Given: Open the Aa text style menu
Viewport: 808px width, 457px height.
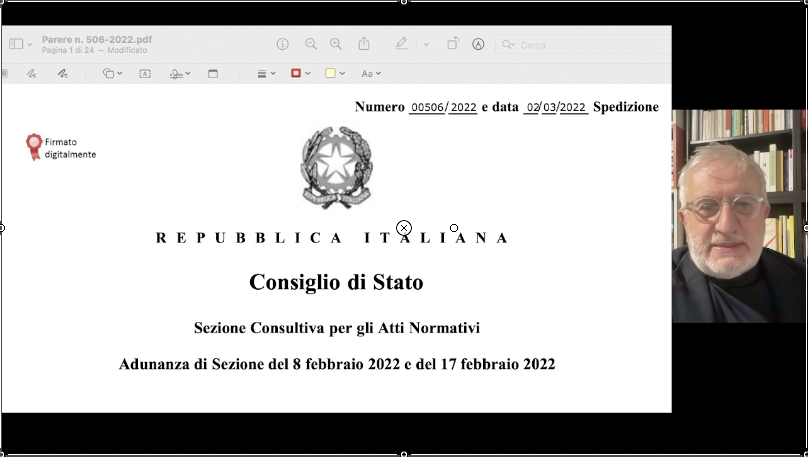Looking at the screenshot, I should pos(370,73).
